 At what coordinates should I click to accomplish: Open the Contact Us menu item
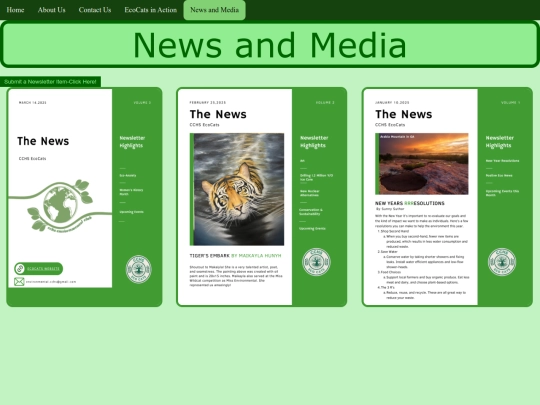click(95, 10)
